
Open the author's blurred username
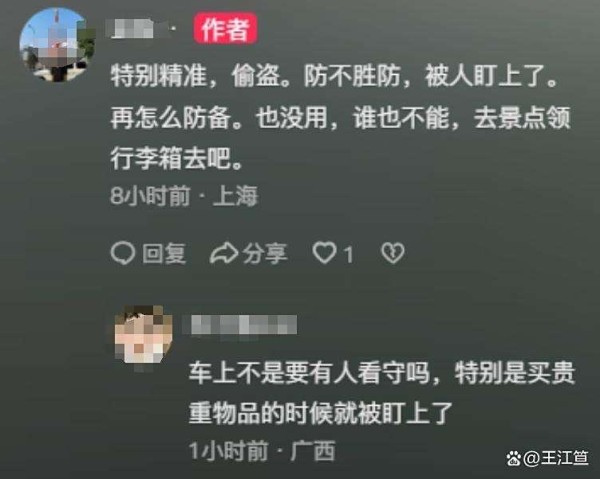pos(139,29)
